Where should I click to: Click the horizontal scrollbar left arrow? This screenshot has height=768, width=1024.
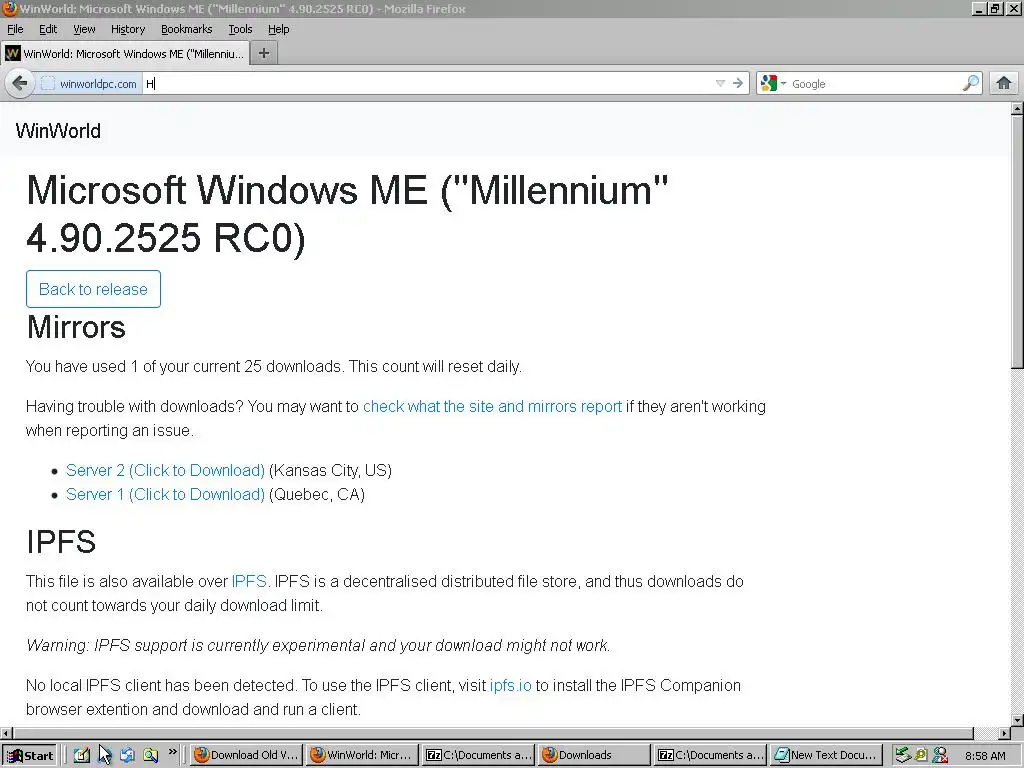click(6, 733)
